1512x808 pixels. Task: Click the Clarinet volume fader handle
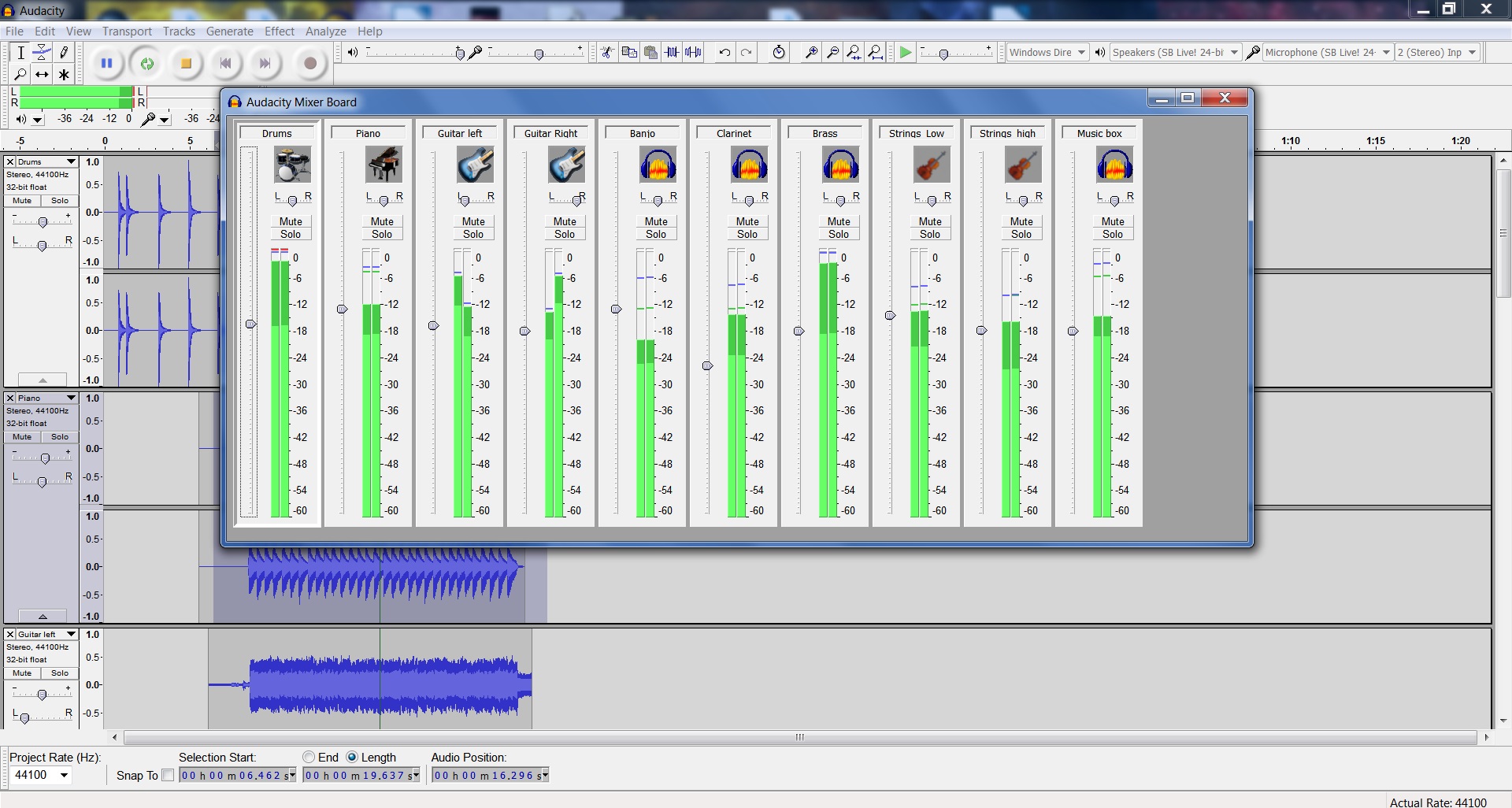pos(707,365)
